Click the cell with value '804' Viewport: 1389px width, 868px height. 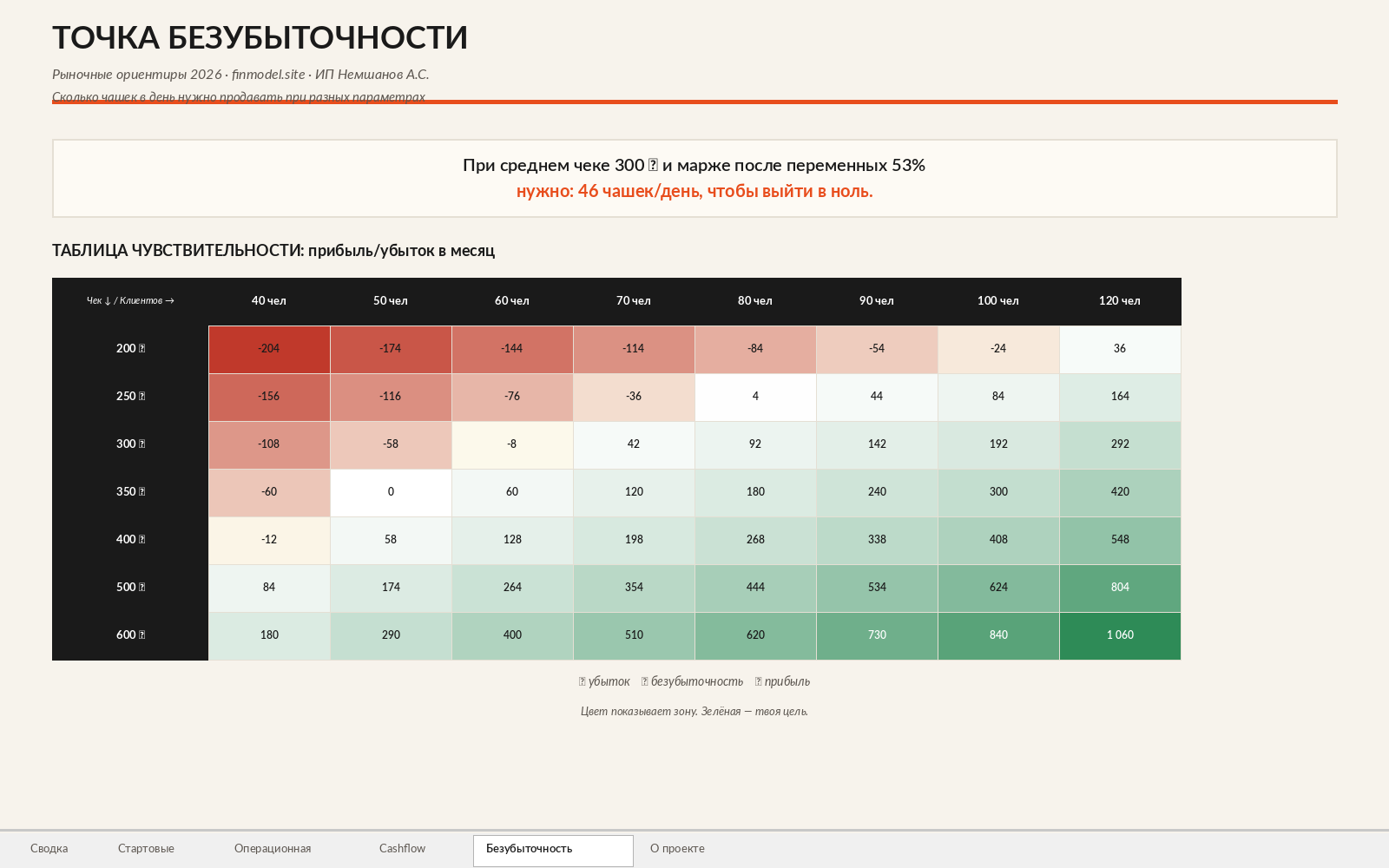(x=1120, y=588)
